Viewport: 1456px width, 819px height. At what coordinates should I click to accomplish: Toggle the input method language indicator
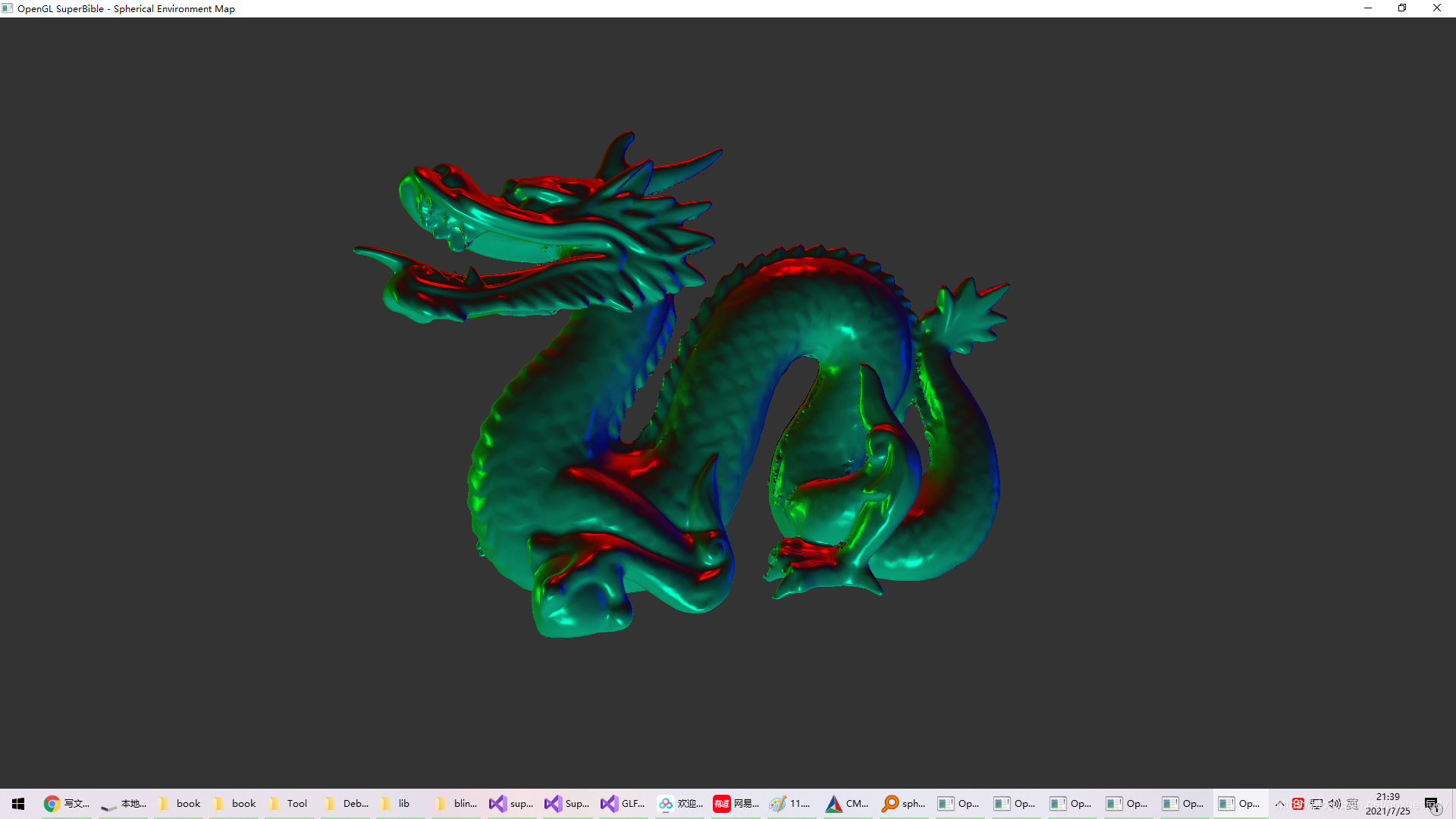(1352, 804)
